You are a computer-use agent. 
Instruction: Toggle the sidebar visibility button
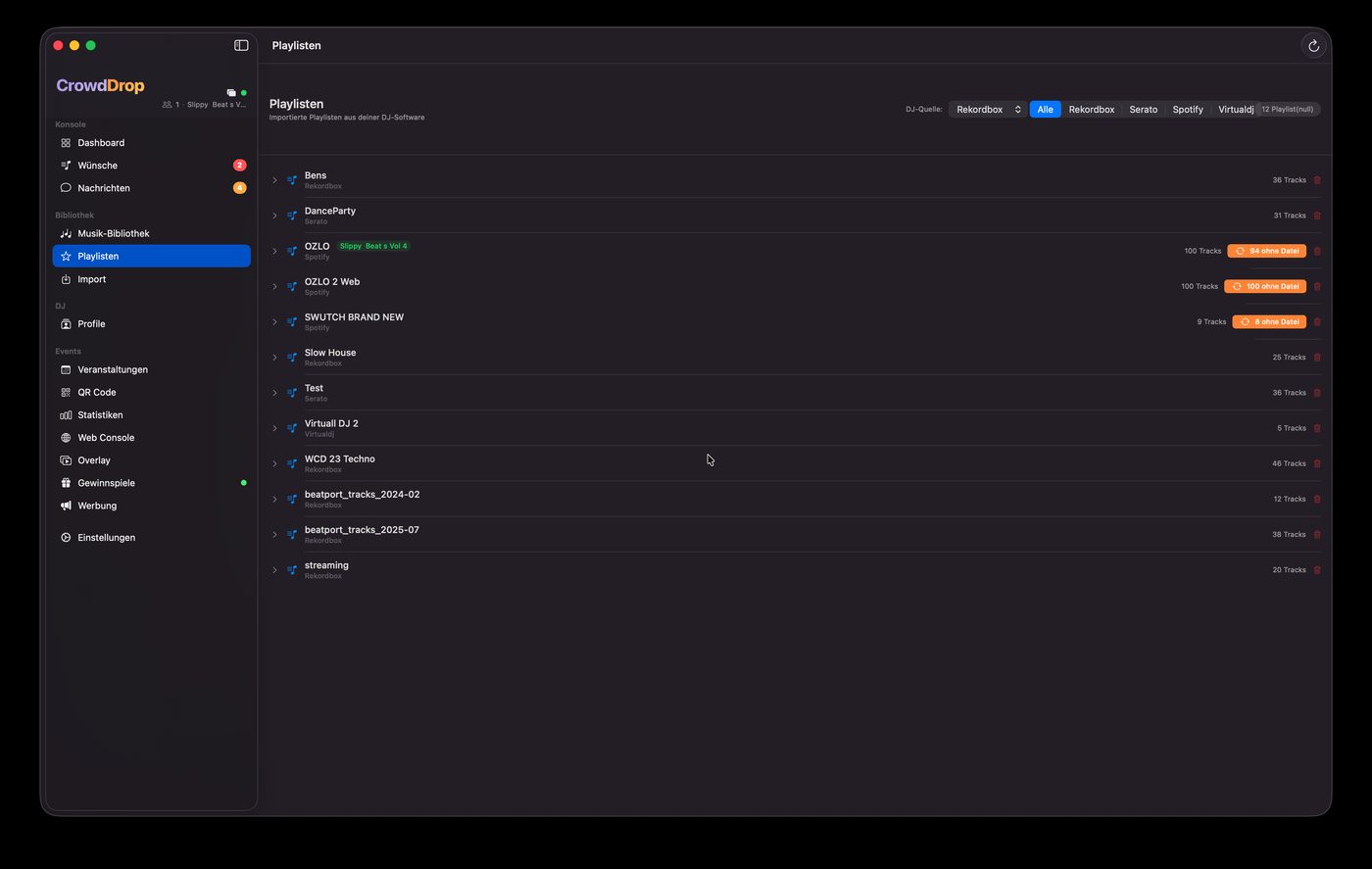click(241, 45)
